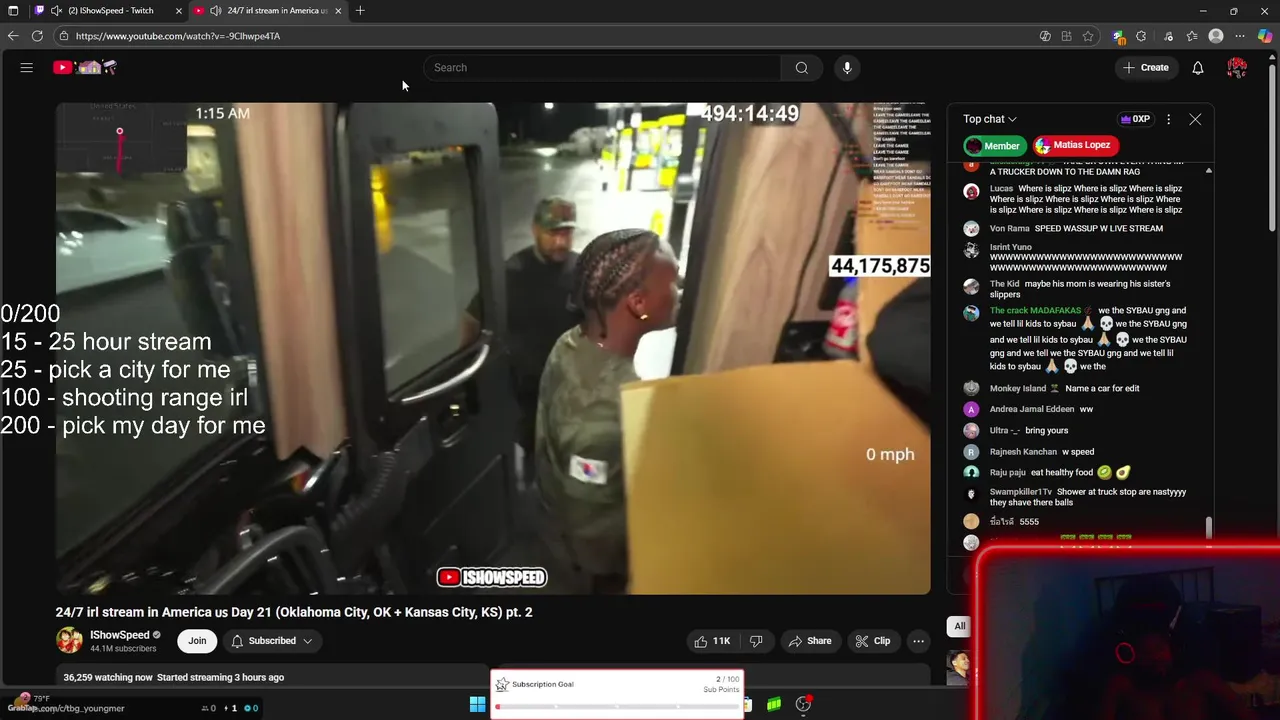Close the 24/7 irl stream tab
The image size is (1280, 720).
338,11
